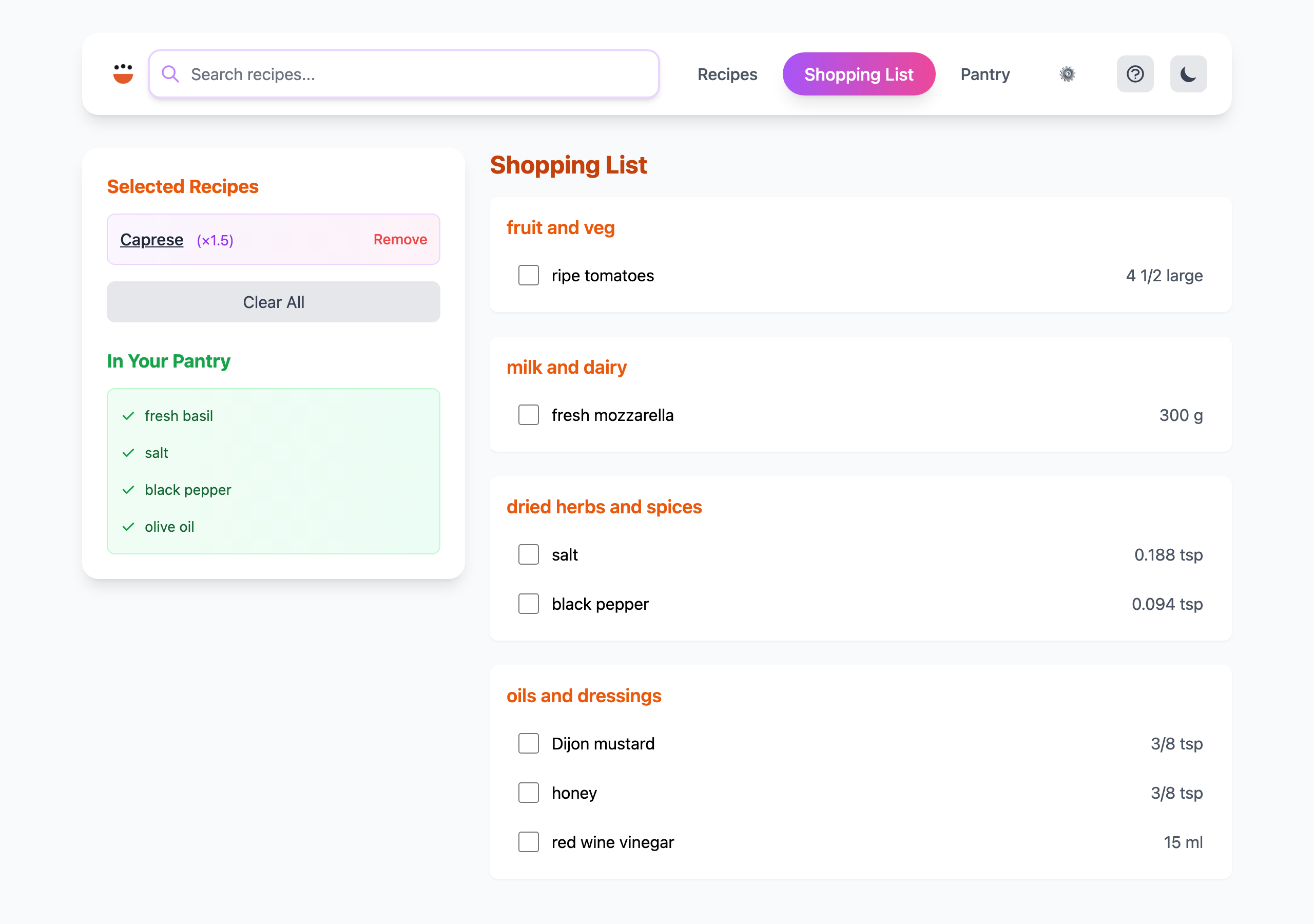Screen dimensions: 1314x924
Task: Check off ripe tomatoes on the list
Action: pos(528,275)
